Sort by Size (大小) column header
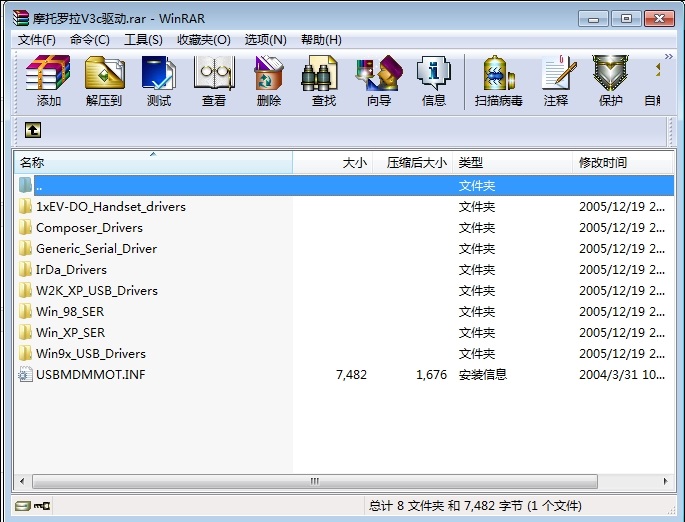Screen dimensions: 685x522 point(332,162)
